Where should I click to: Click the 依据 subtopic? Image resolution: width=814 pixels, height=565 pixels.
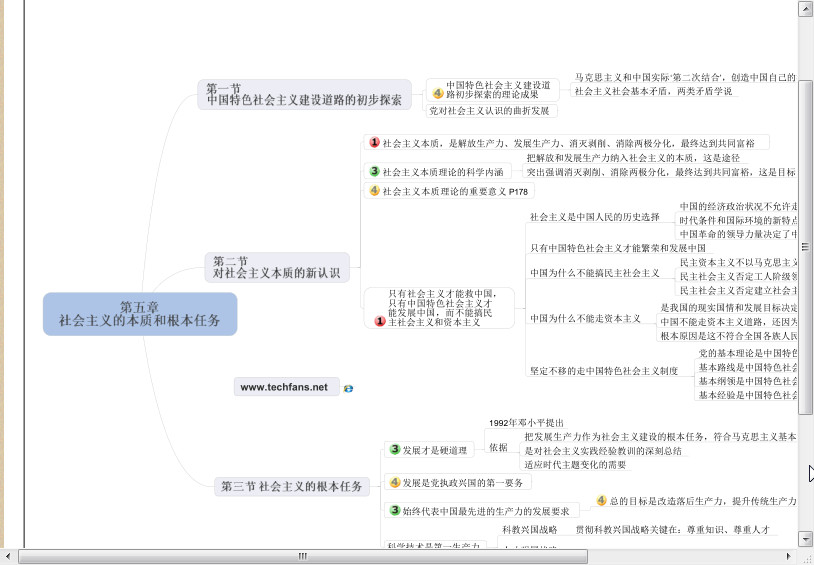click(498, 447)
